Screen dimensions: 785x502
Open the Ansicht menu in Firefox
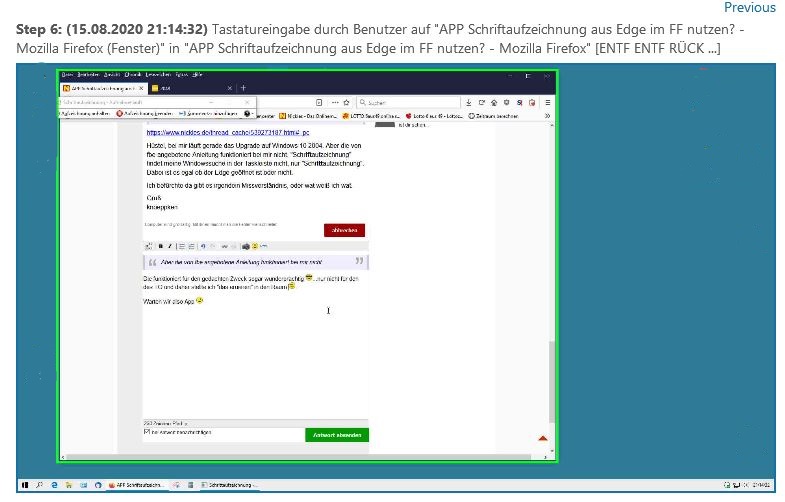112,75
